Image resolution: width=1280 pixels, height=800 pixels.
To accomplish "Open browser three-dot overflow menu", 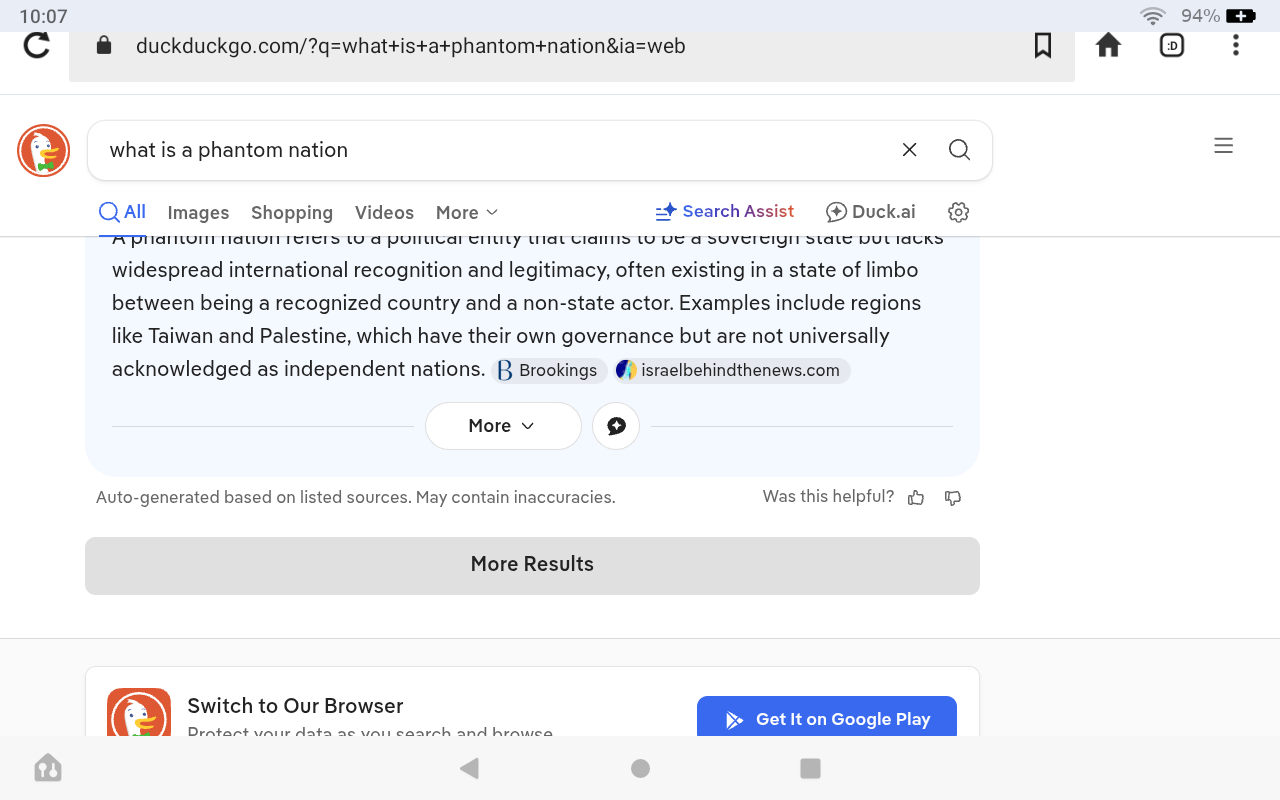I will pos(1236,46).
